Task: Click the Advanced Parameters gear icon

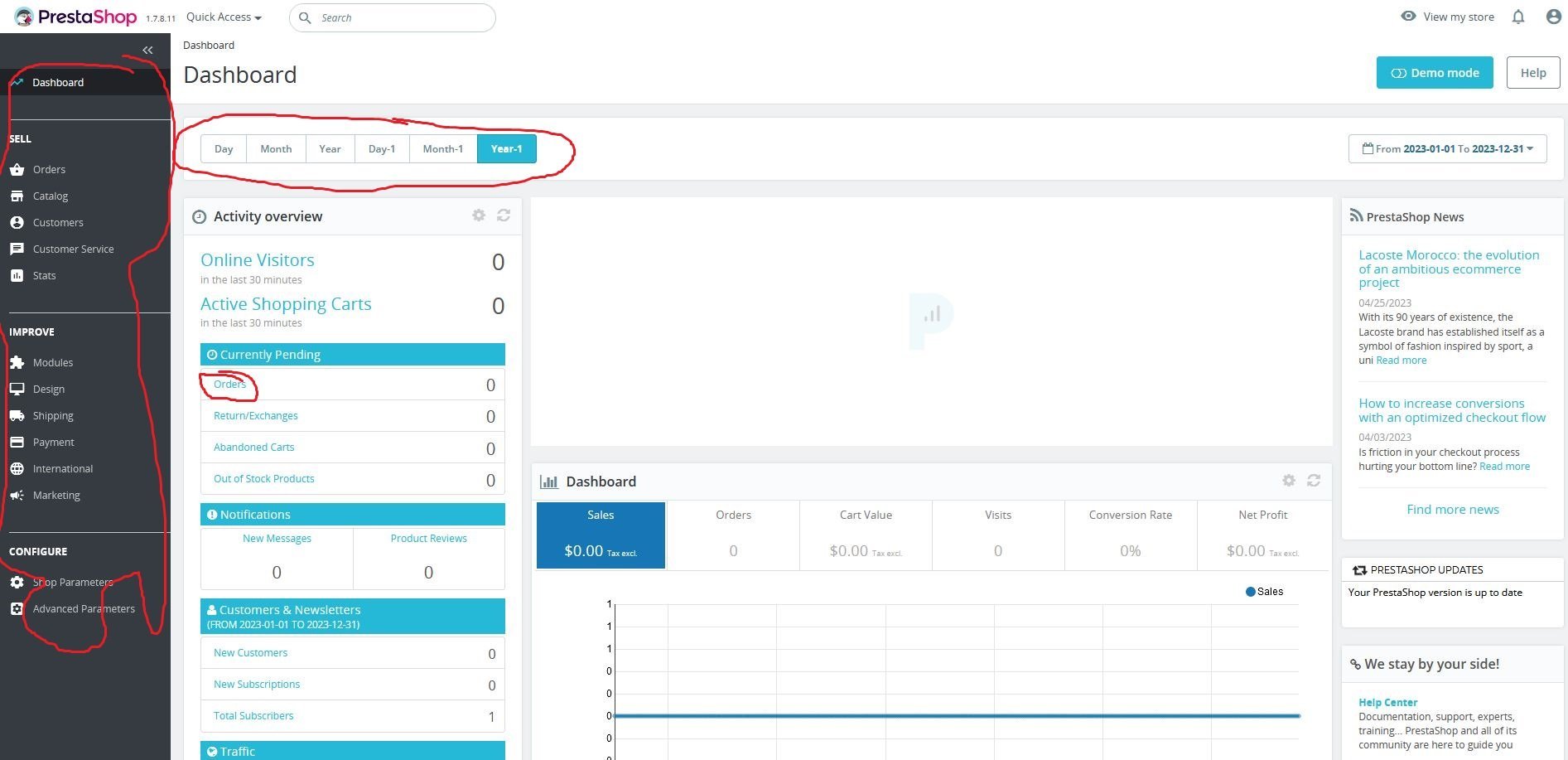Action: 17,608
